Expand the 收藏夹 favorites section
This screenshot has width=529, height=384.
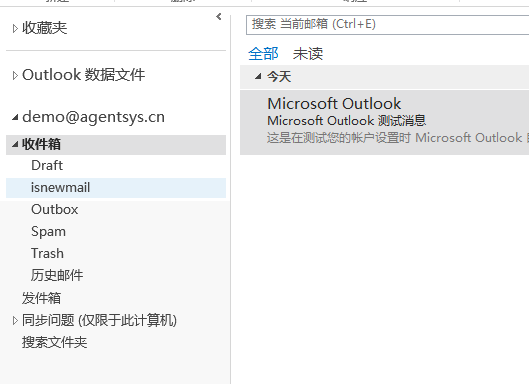(x=15, y=28)
